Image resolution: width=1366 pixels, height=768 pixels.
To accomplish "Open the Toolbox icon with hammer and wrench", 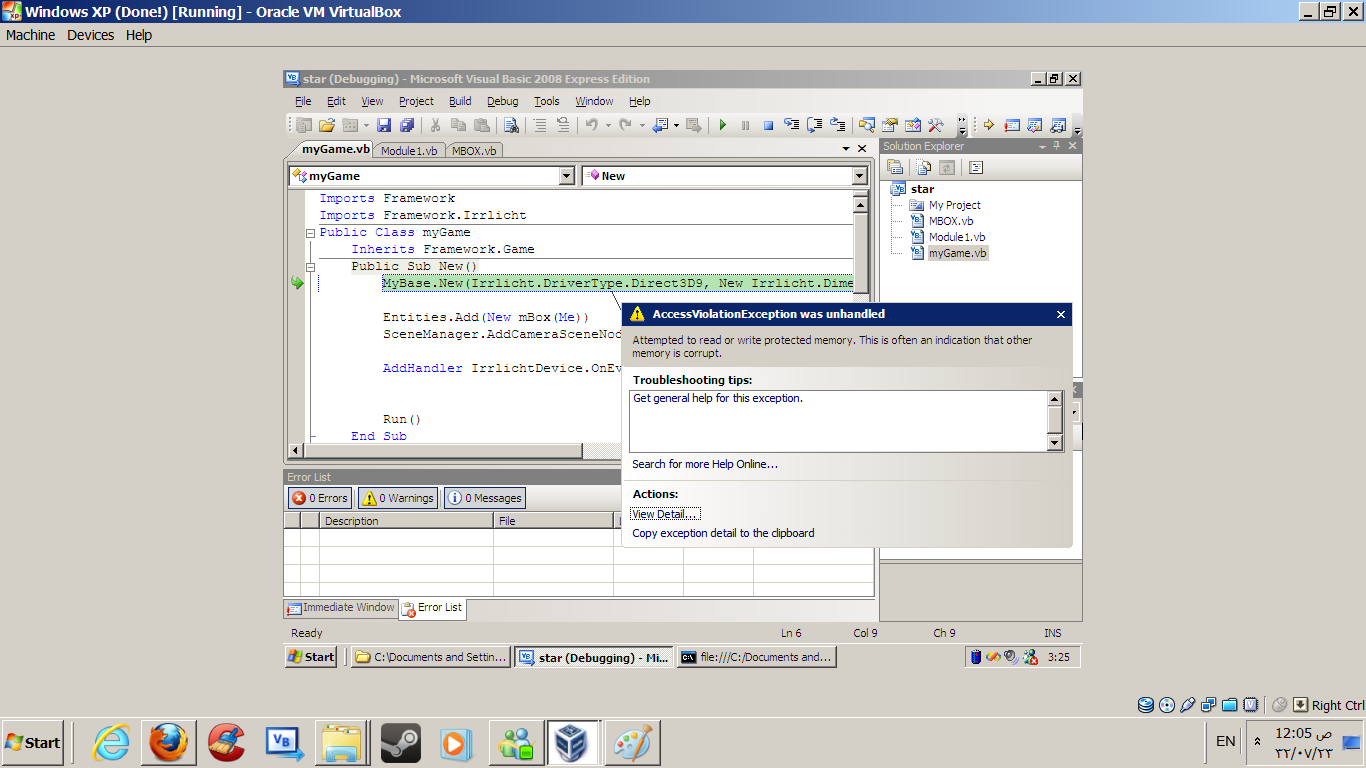I will (936, 125).
